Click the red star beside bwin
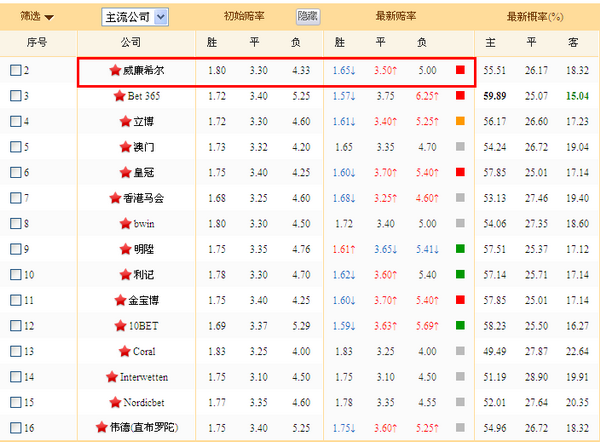This screenshot has width=600, height=442. [125, 223]
